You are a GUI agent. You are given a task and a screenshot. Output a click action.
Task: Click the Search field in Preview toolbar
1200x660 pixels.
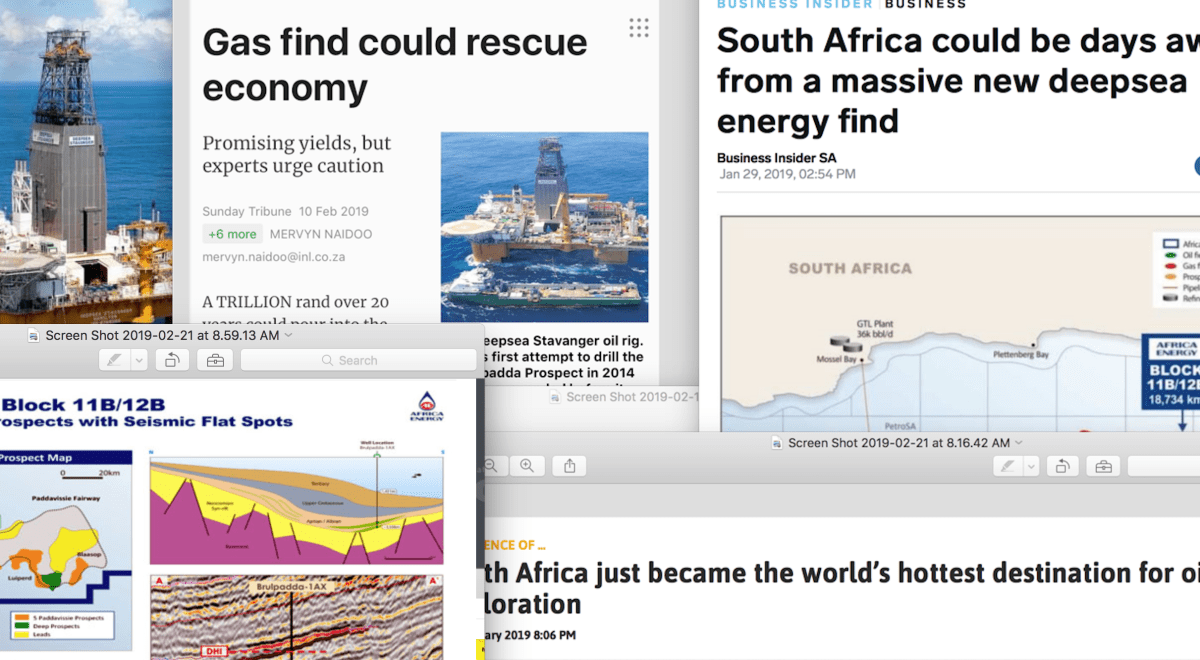click(358, 360)
